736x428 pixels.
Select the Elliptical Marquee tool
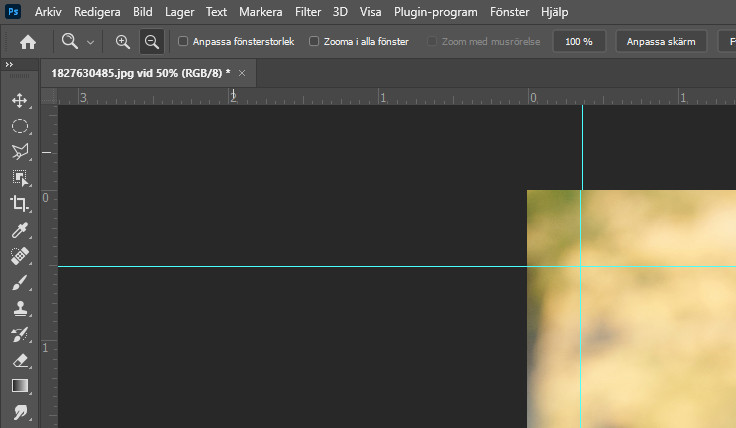coord(20,126)
